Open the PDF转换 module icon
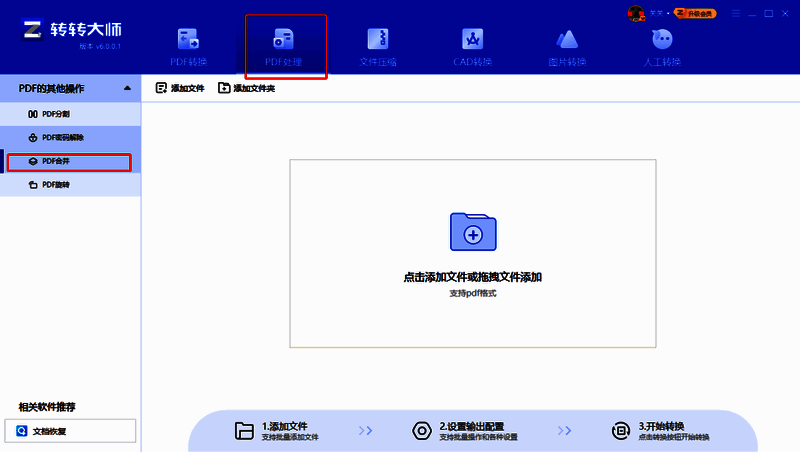Viewport: 800px width, 452px height. coord(187,40)
